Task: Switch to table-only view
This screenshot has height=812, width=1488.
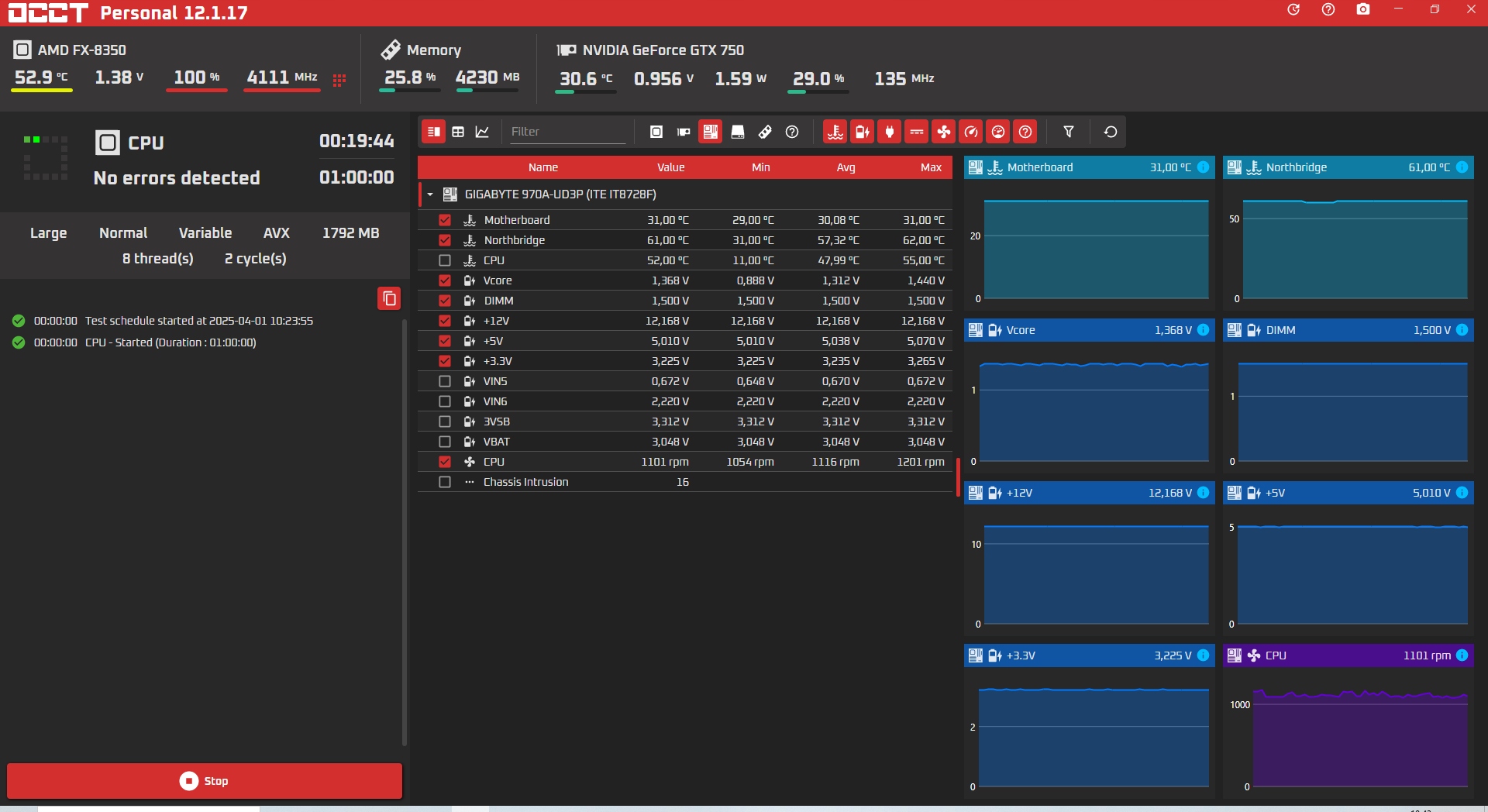Action: 458,132
